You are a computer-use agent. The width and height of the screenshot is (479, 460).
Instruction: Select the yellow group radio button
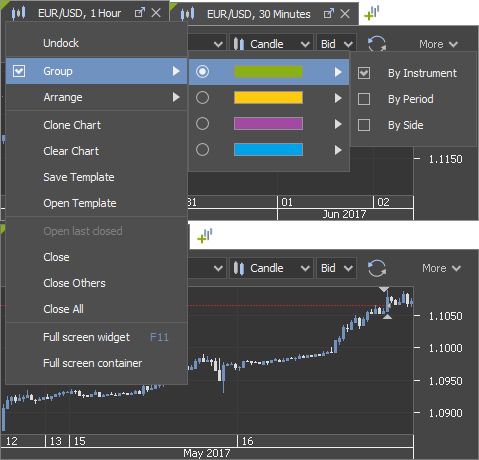pyautogui.click(x=202, y=98)
